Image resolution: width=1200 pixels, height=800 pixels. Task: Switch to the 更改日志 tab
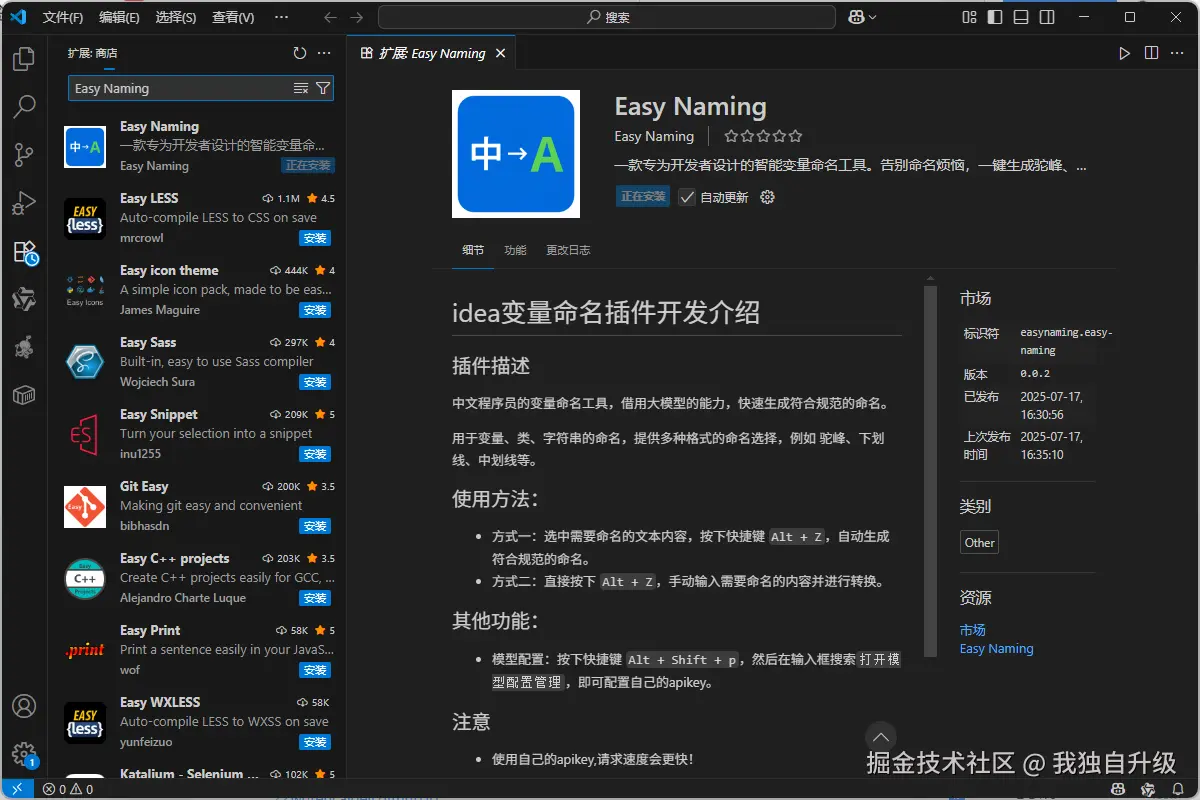(x=568, y=250)
